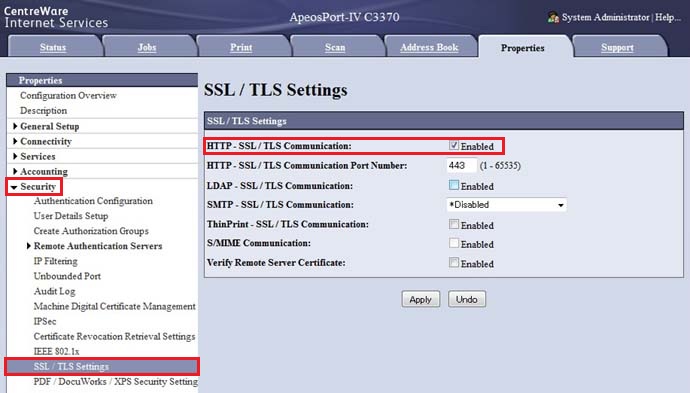The image size is (690, 393).
Task: Collapse the Security section arrow
Action: 14,187
